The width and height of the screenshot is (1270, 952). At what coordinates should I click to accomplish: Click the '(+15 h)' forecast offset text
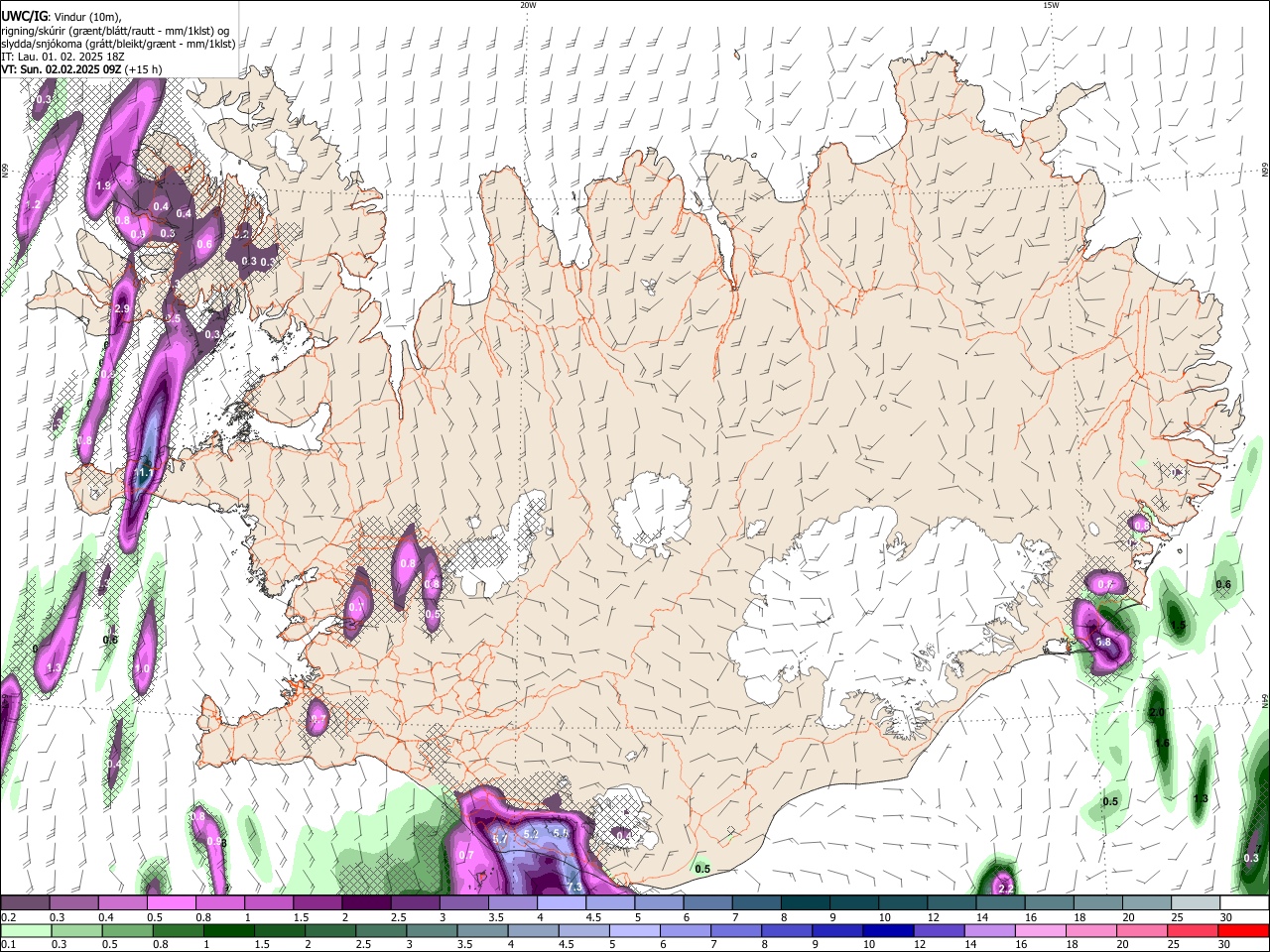144,69
